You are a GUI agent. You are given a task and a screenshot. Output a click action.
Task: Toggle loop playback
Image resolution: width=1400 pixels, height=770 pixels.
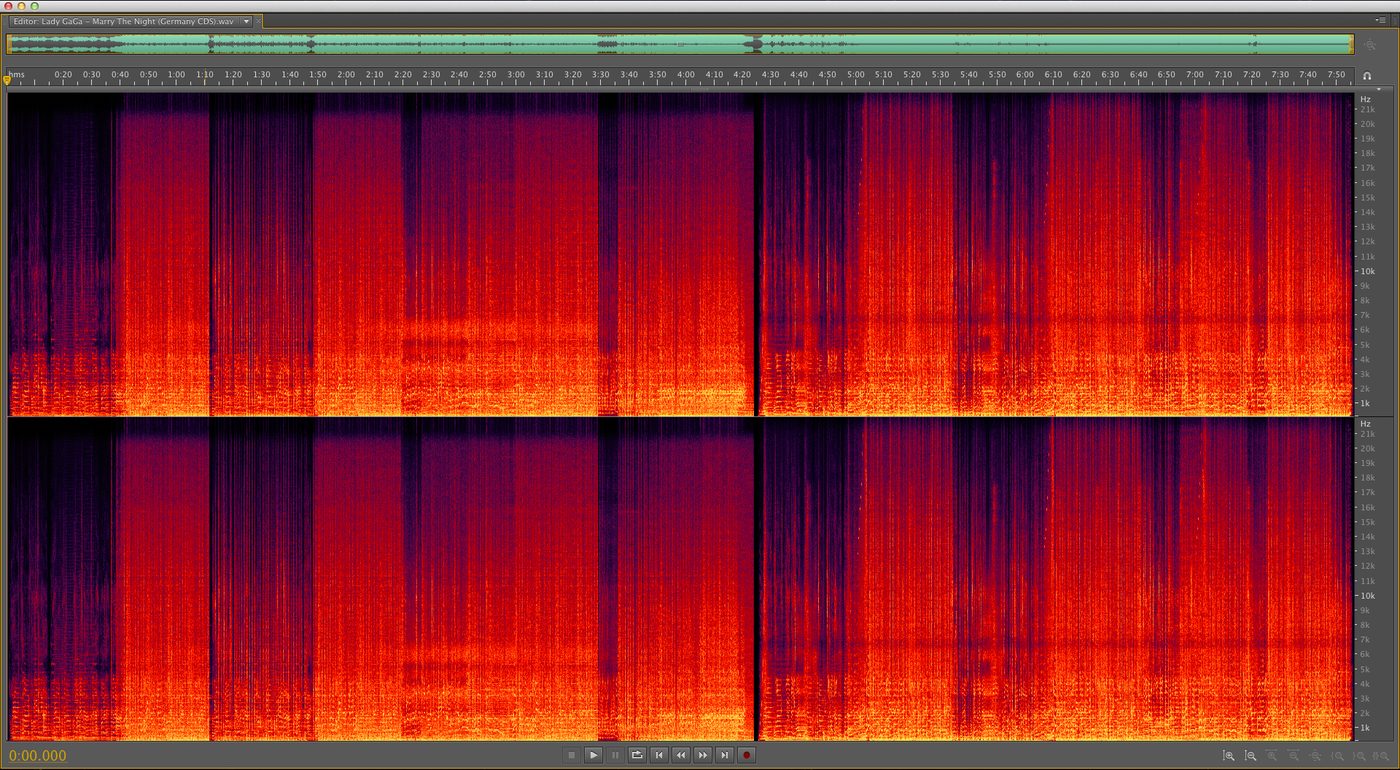[637, 755]
